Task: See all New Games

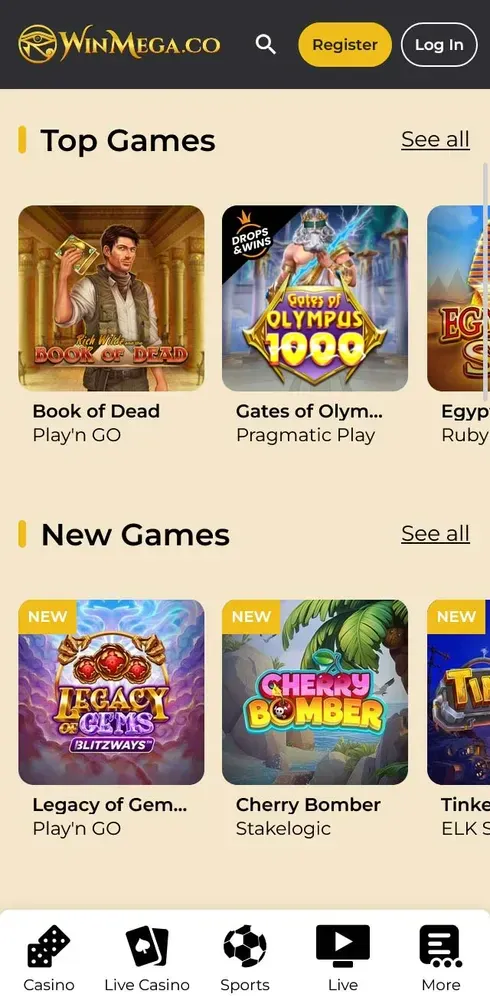Action: coord(435,534)
